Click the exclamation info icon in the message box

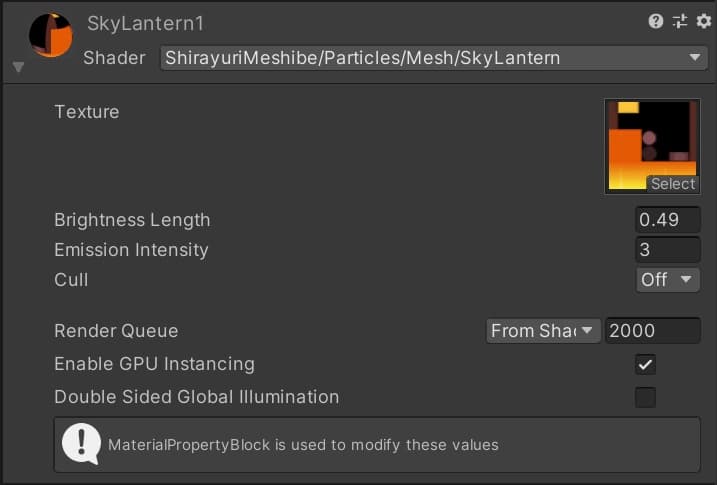(x=81, y=444)
